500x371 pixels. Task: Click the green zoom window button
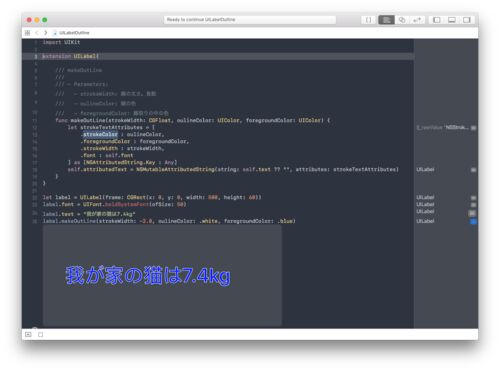(x=45, y=20)
